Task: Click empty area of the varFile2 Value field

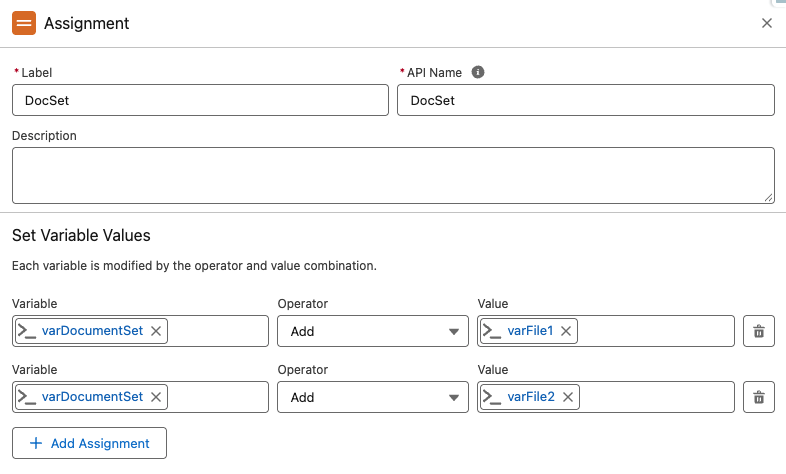Action: [657, 397]
